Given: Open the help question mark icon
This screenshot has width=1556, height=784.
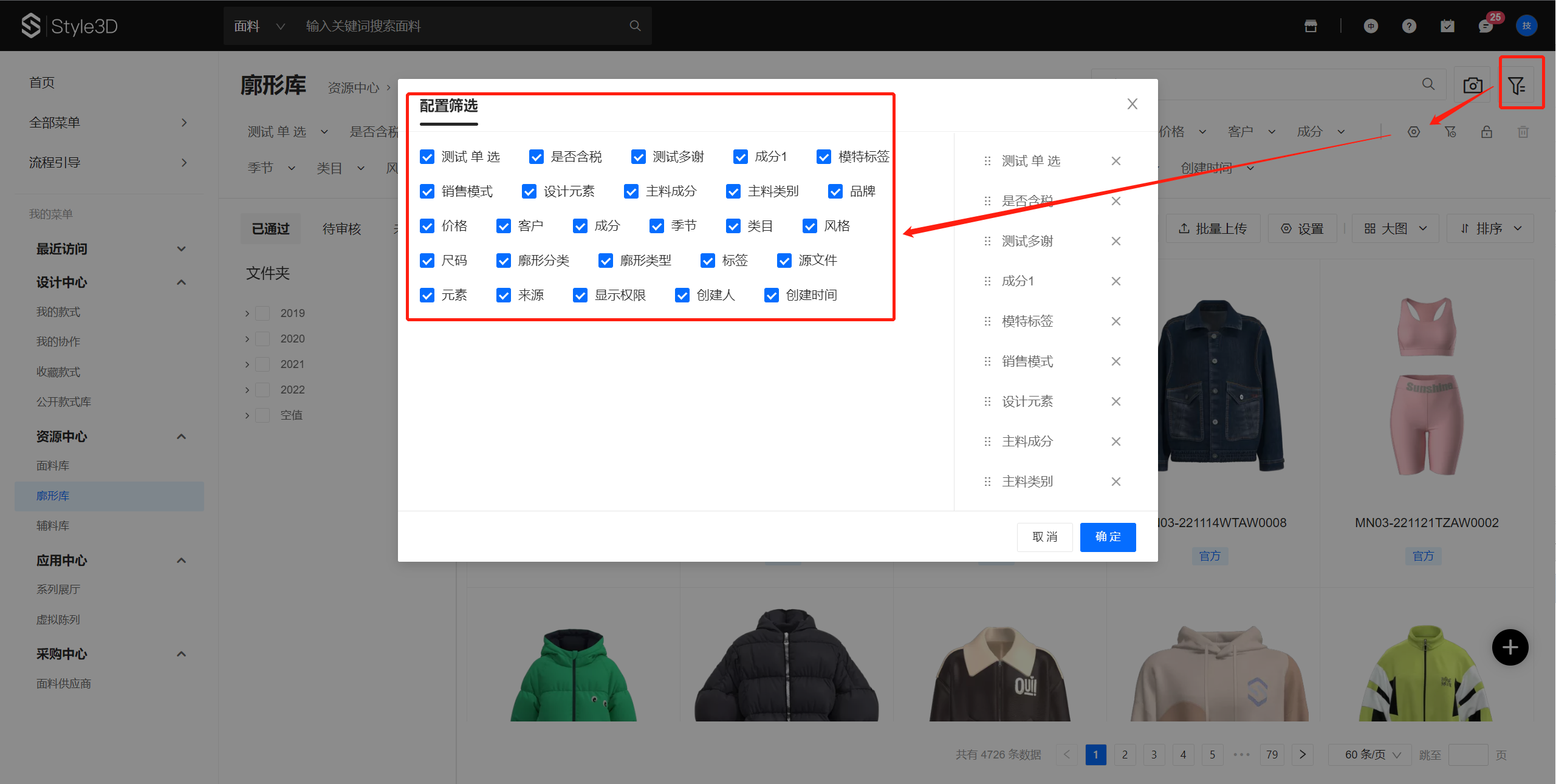Looking at the screenshot, I should click(x=1409, y=26).
